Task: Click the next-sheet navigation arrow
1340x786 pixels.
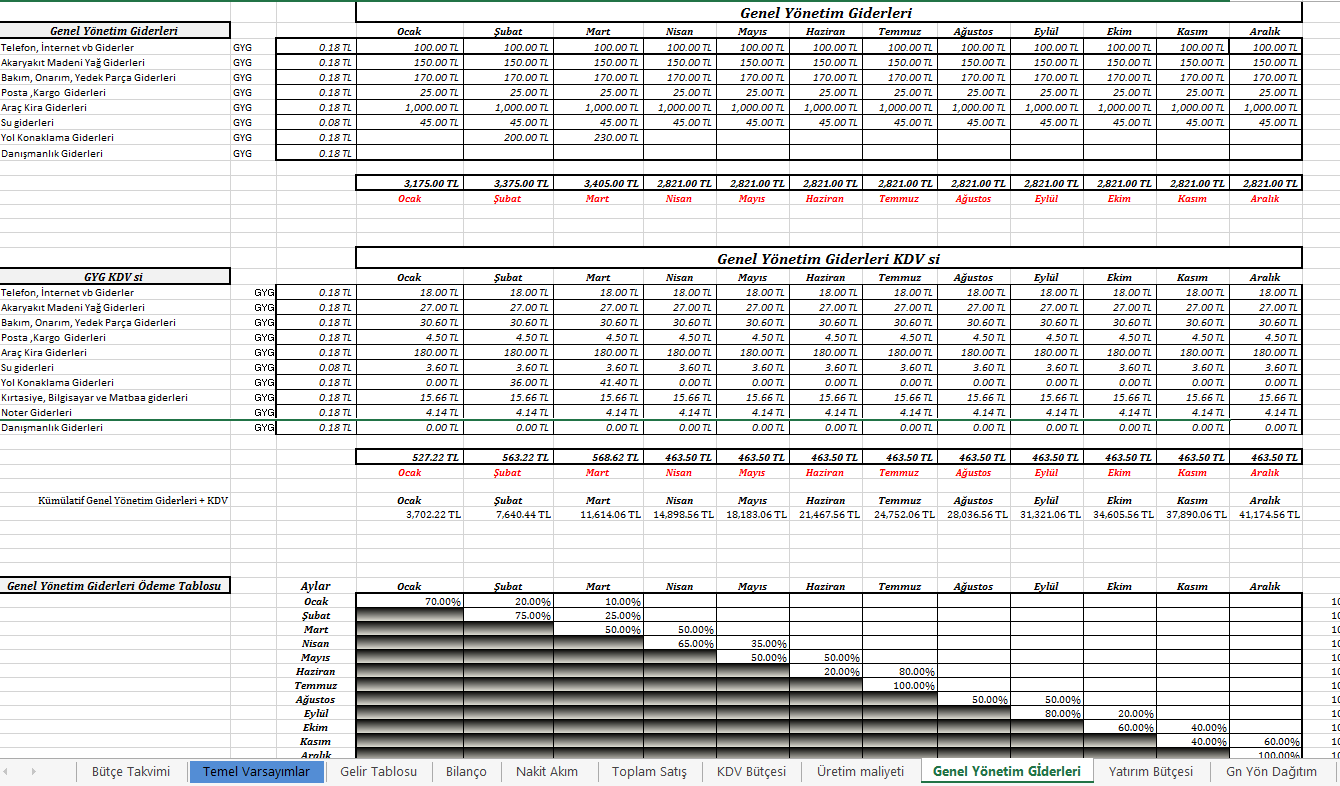Action: pyautogui.click(x=33, y=772)
